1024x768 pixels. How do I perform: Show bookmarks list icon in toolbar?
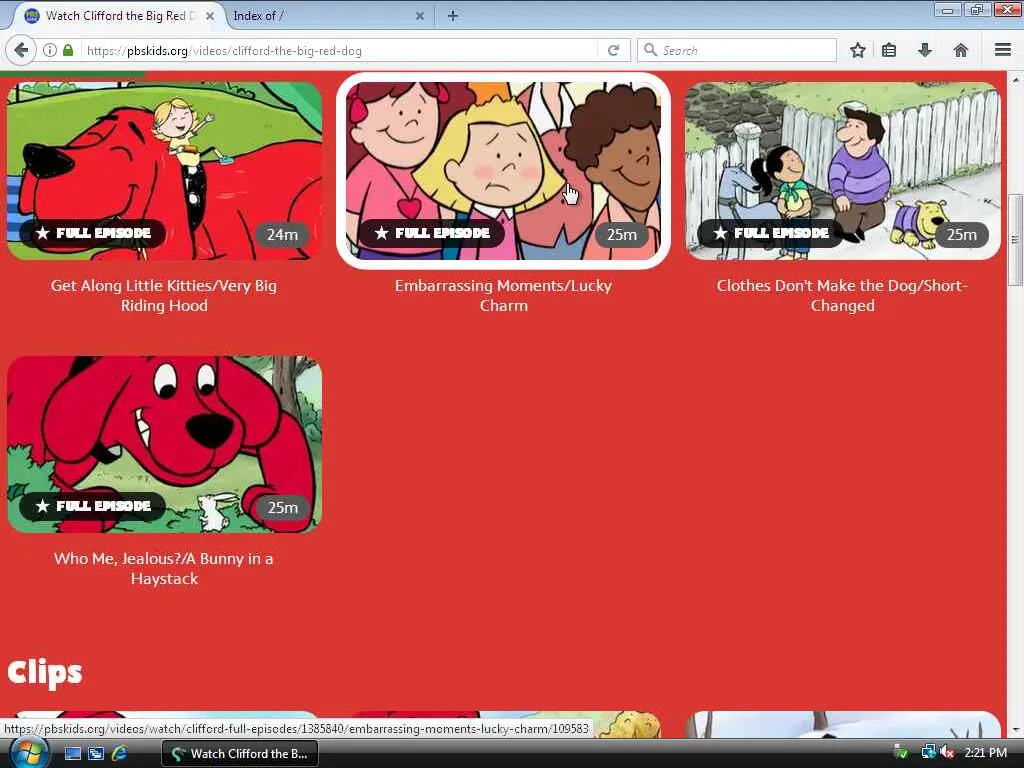889,50
